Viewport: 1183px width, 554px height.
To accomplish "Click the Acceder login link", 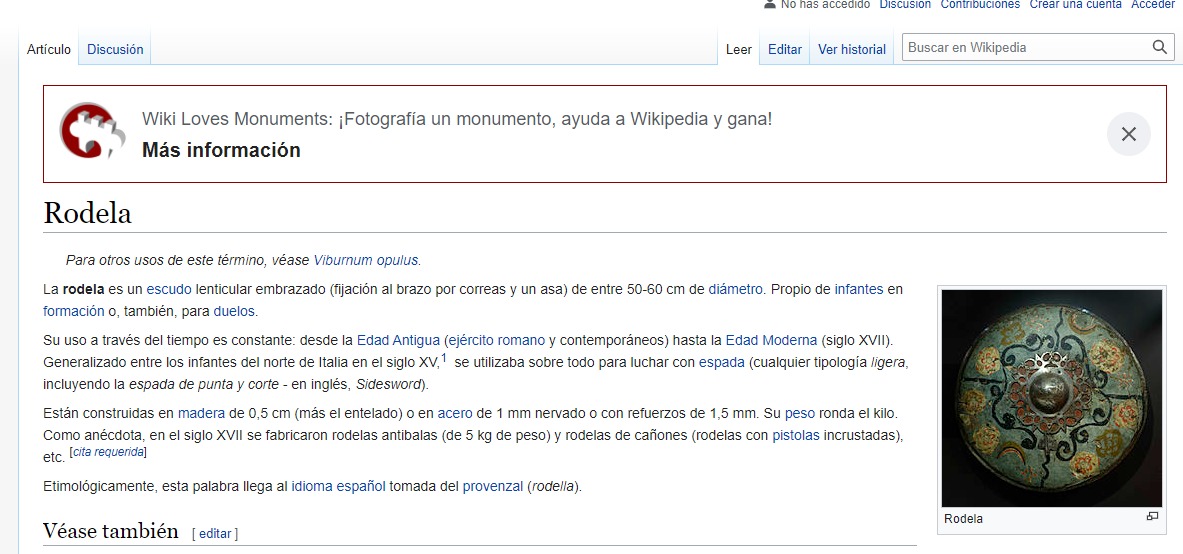I will click(x=1153, y=5).
